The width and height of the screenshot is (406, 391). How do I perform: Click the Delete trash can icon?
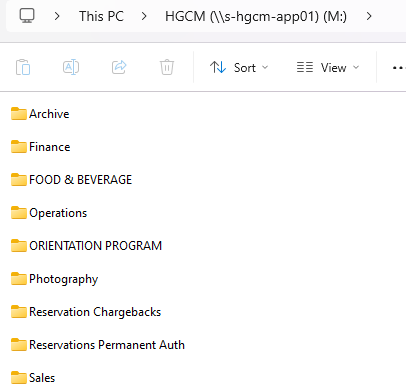(167, 67)
